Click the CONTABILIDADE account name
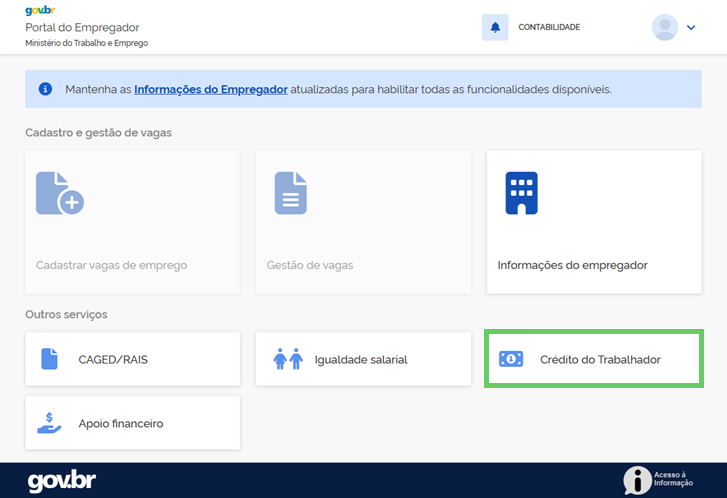Image resolution: width=727 pixels, height=498 pixels. point(549,27)
